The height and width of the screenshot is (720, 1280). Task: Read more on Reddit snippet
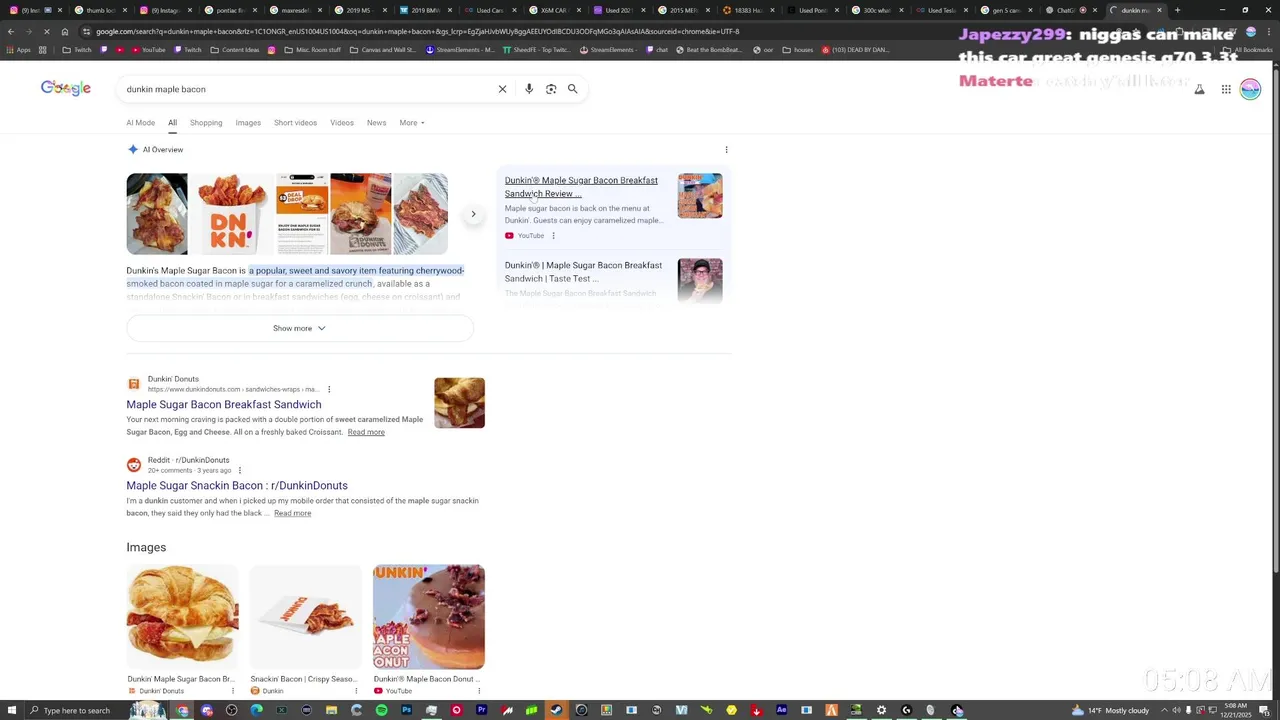(292, 513)
